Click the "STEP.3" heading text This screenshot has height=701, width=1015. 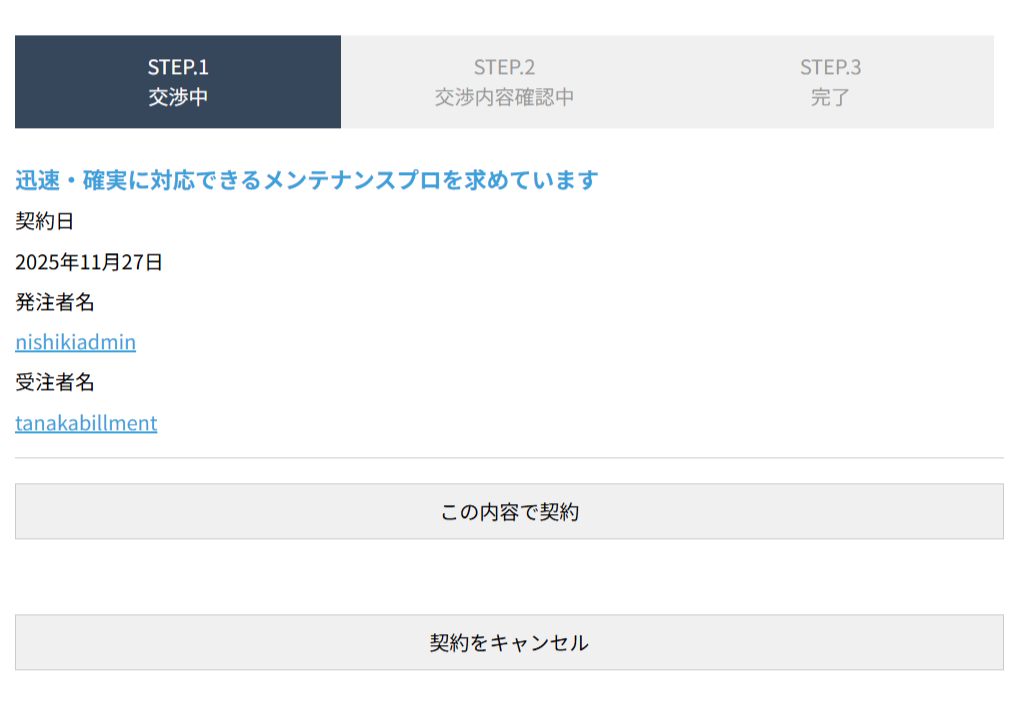[x=830, y=67]
